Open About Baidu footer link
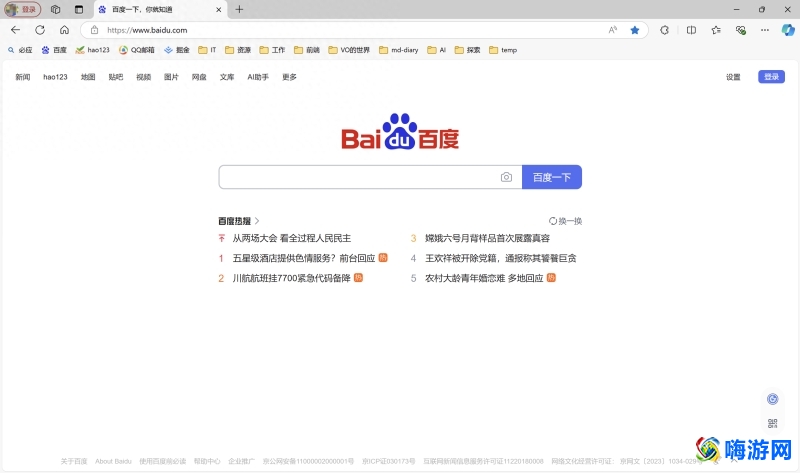Image resolution: width=800 pixels, height=473 pixels. pyautogui.click(x=113, y=461)
